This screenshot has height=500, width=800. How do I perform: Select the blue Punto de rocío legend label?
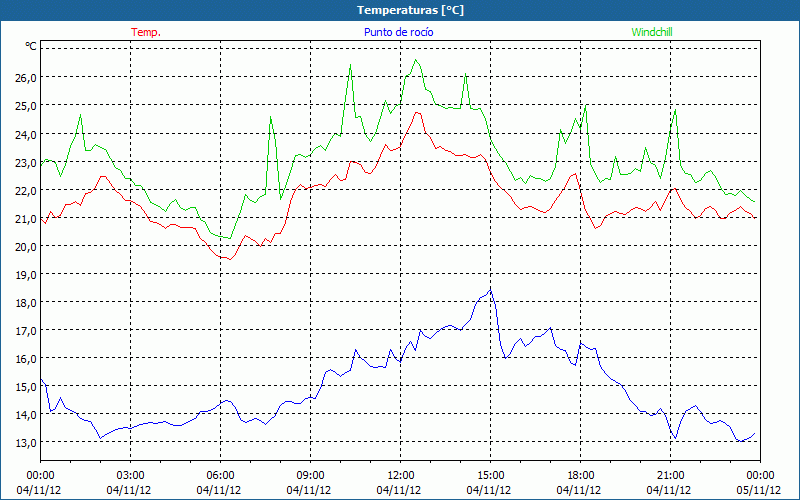click(399, 32)
